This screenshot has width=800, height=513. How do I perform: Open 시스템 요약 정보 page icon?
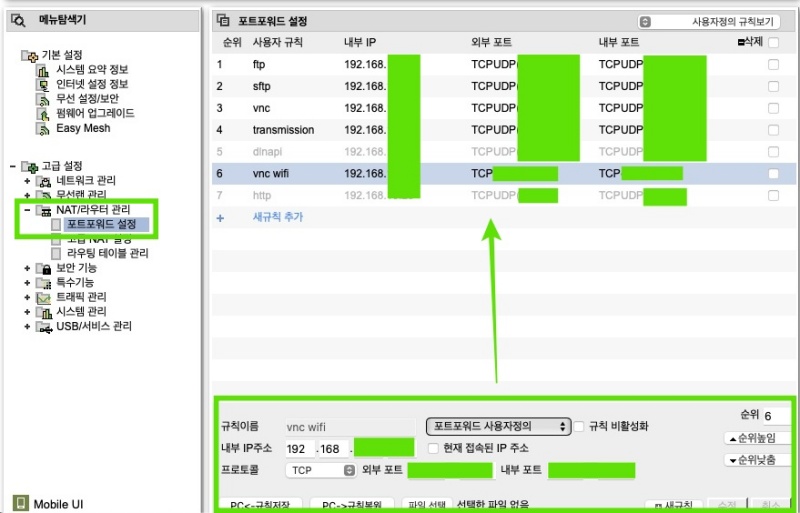(43, 69)
